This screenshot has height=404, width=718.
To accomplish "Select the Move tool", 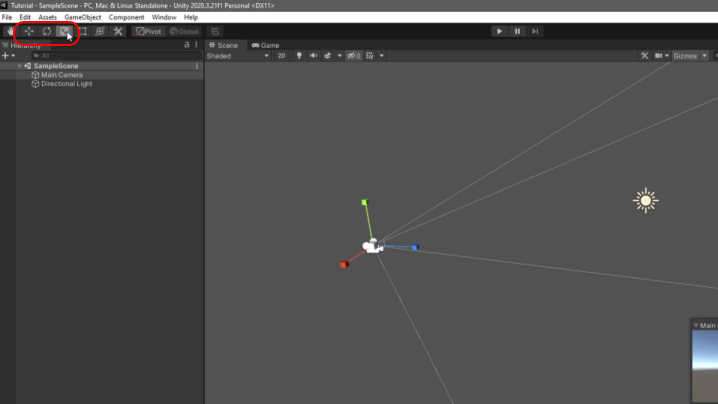I will coord(29,31).
